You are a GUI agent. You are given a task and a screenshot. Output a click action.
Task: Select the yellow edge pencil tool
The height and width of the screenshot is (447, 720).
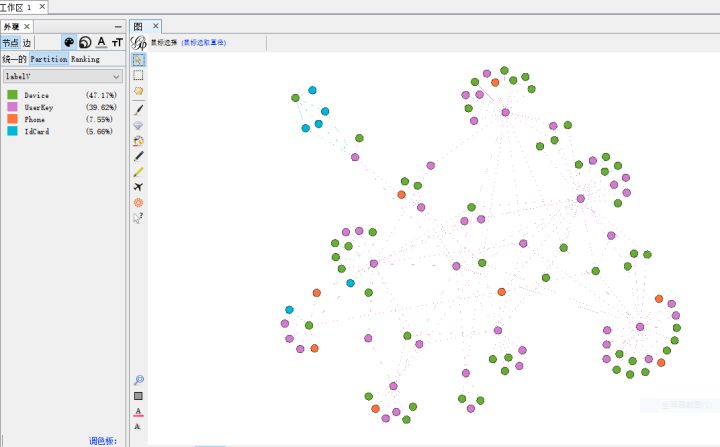point(138,172)
